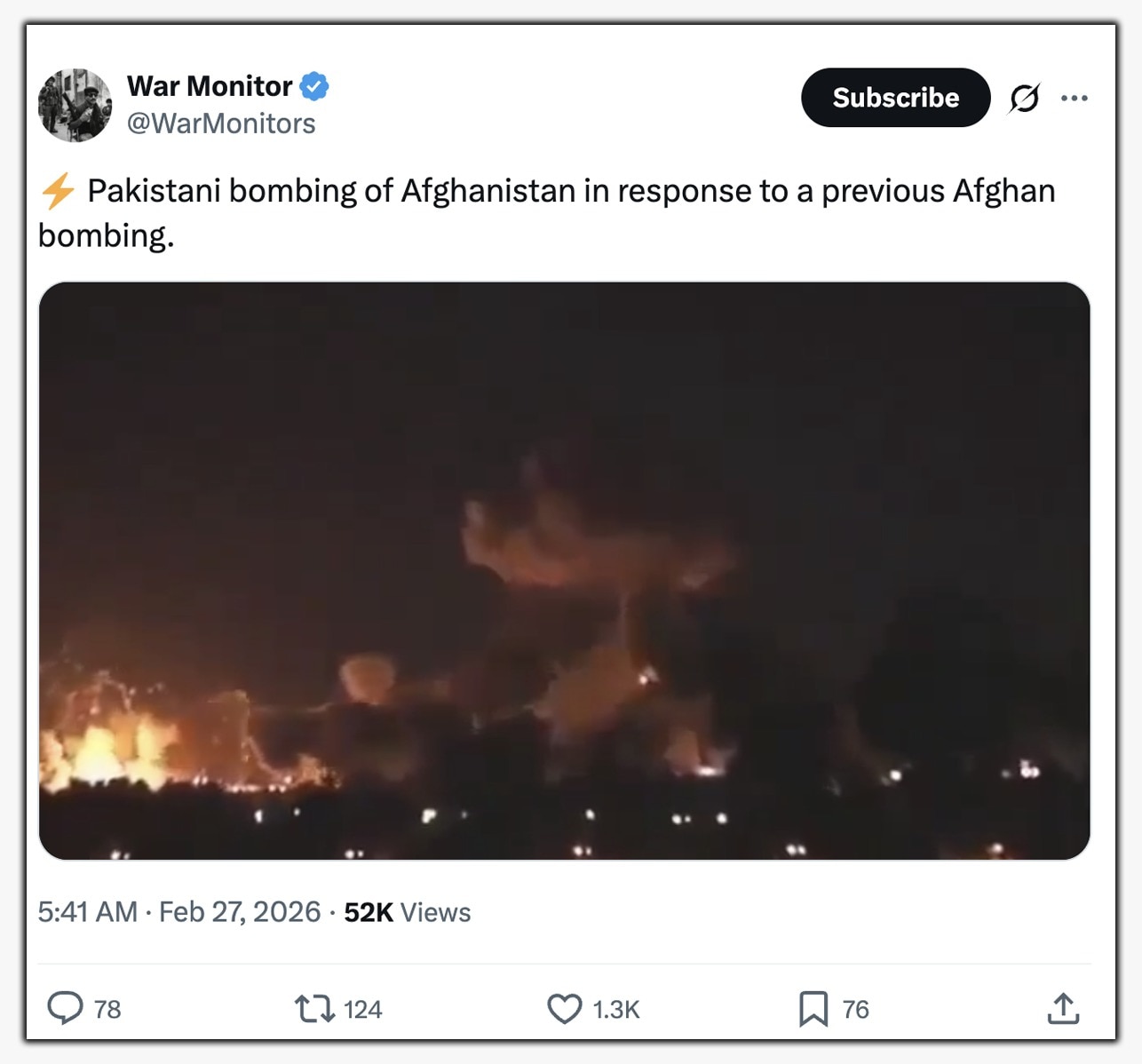
Task: Play the night bombing video
Action: (x=564, y=570)
